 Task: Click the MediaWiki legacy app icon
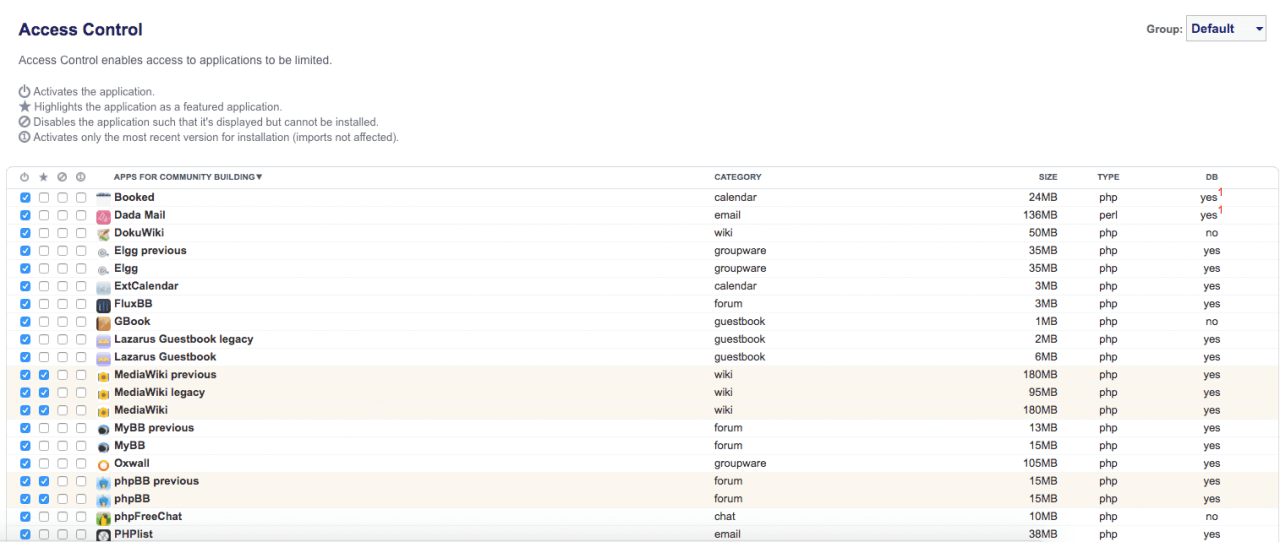103,393
